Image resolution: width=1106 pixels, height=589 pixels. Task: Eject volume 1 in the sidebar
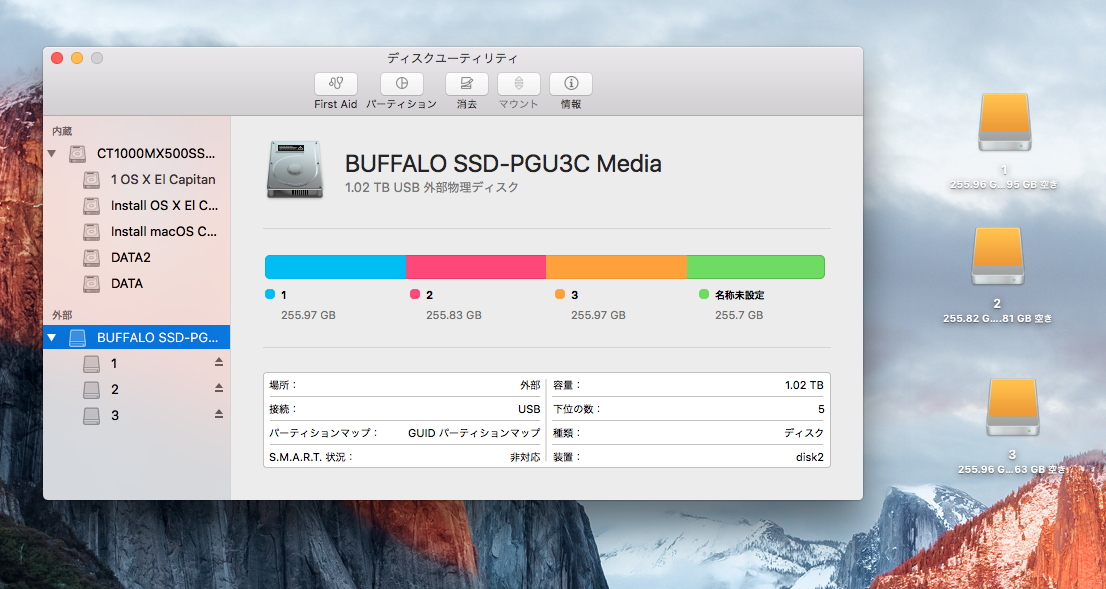[x=219, y=363]
